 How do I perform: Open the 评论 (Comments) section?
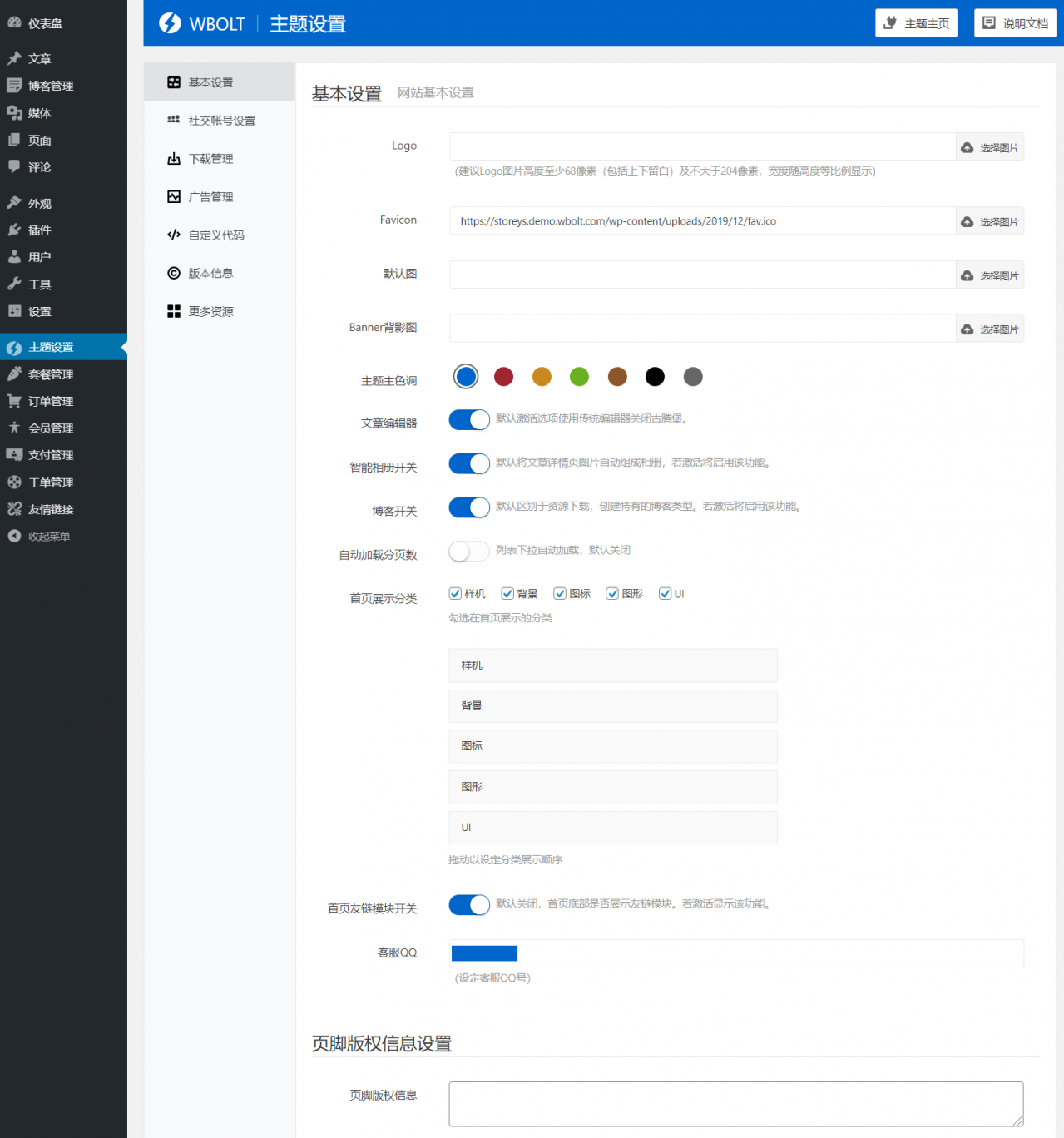[37, 167]
